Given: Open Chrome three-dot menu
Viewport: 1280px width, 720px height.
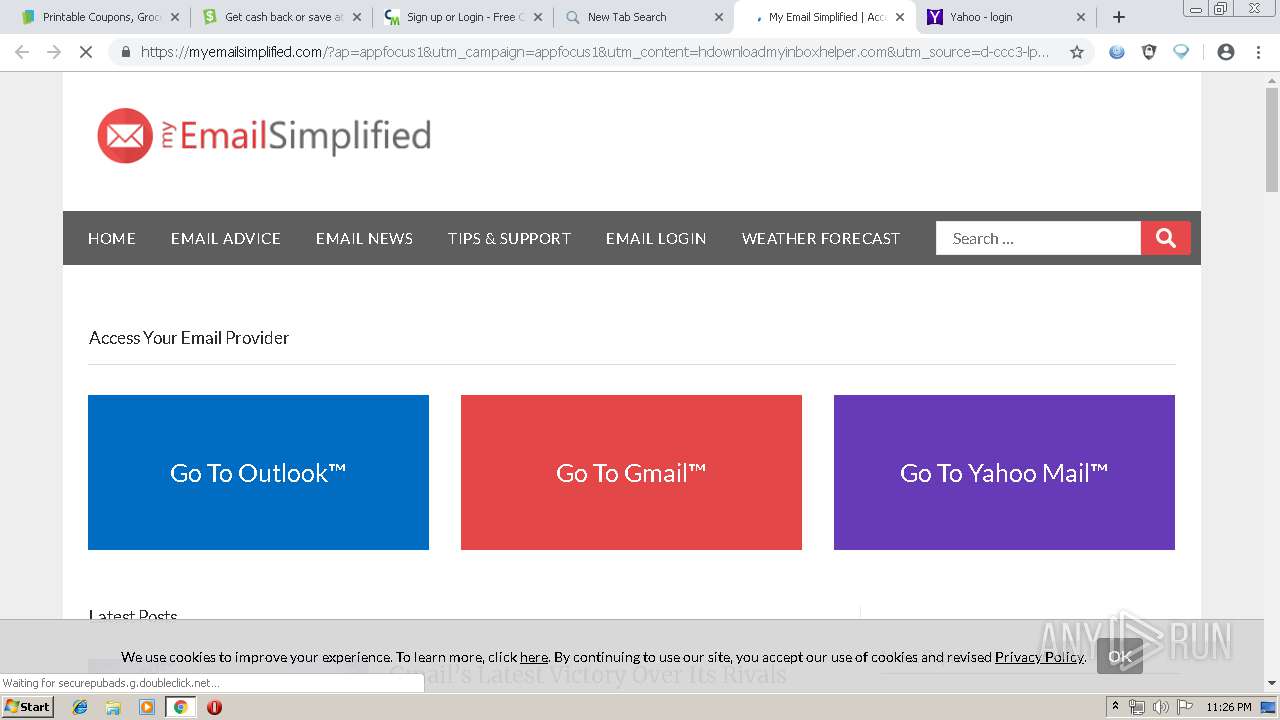Looking at the screenshot, I should click(1258, 52).
